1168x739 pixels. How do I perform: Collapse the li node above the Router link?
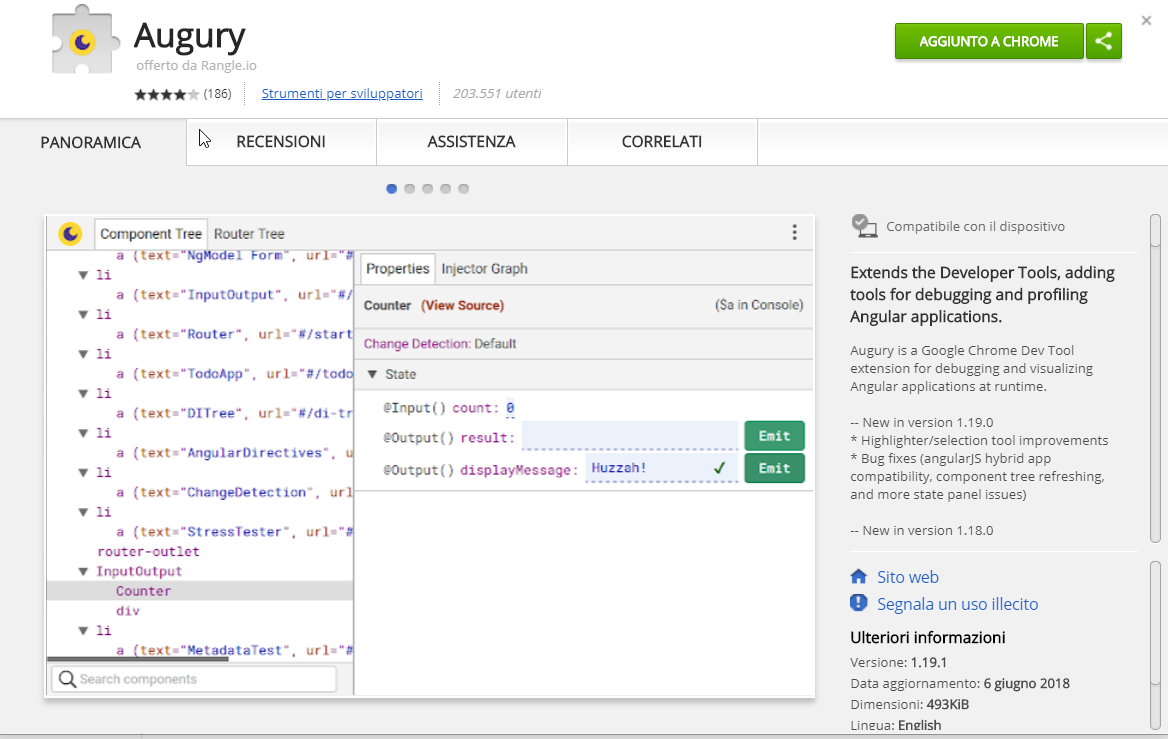click(83, 314)
